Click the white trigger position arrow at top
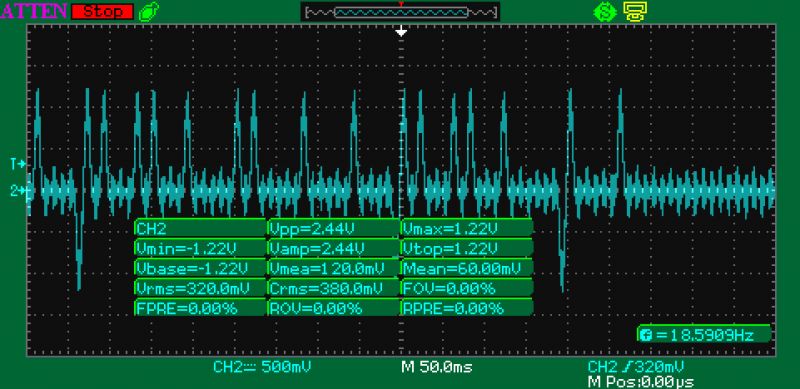800x389 pixels. (402, 32)
